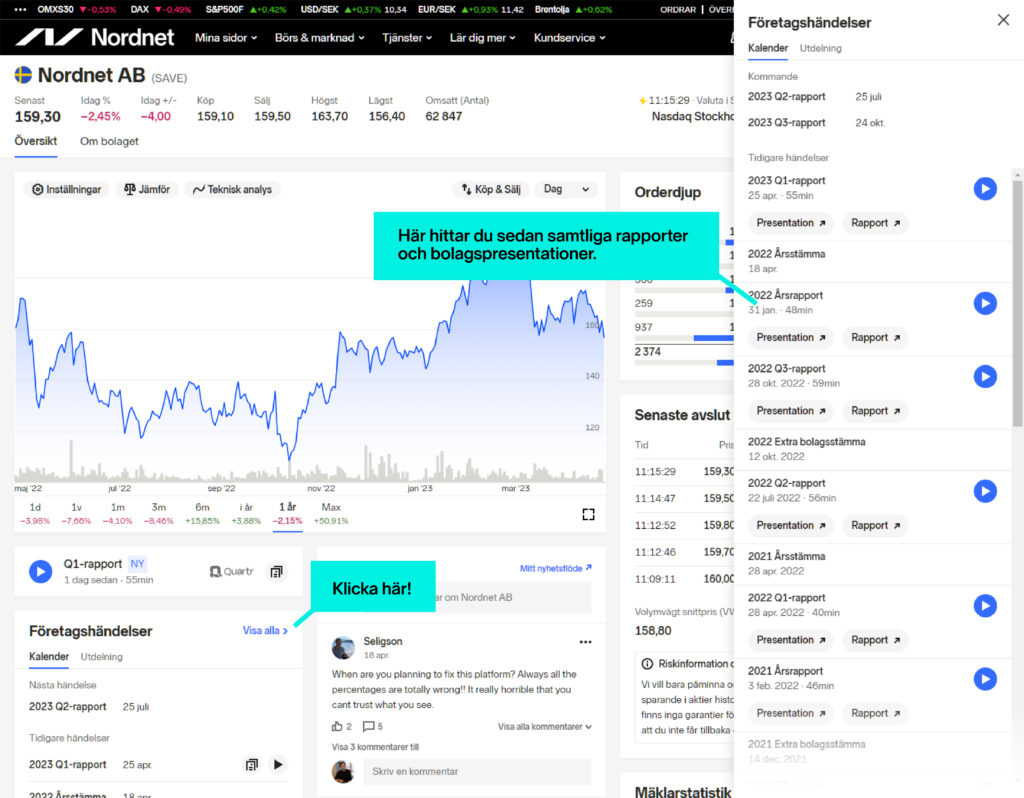The width and height of the screenshot is (1024, 798).
Task: Select the 6m chart period
Action: pyautogui.click(x=202, y=514)
